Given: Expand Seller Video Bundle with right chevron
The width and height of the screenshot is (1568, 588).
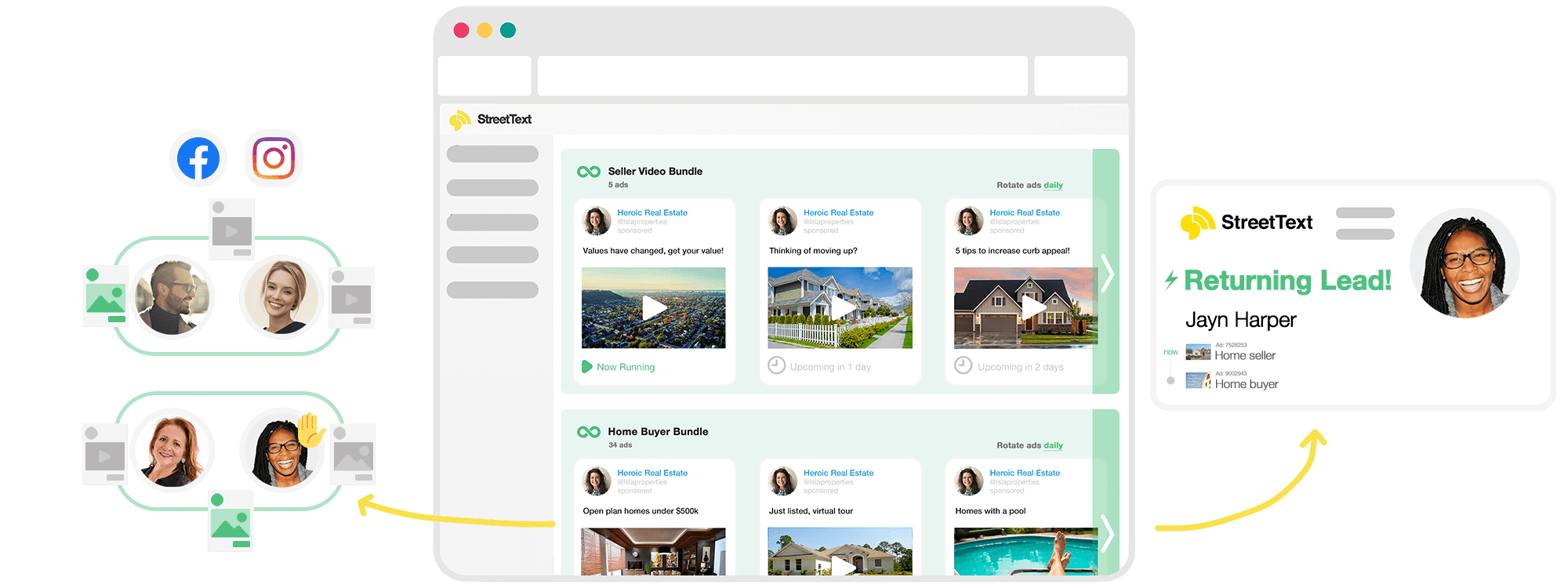Looking at the screenshot, I should pos(1107,273).
